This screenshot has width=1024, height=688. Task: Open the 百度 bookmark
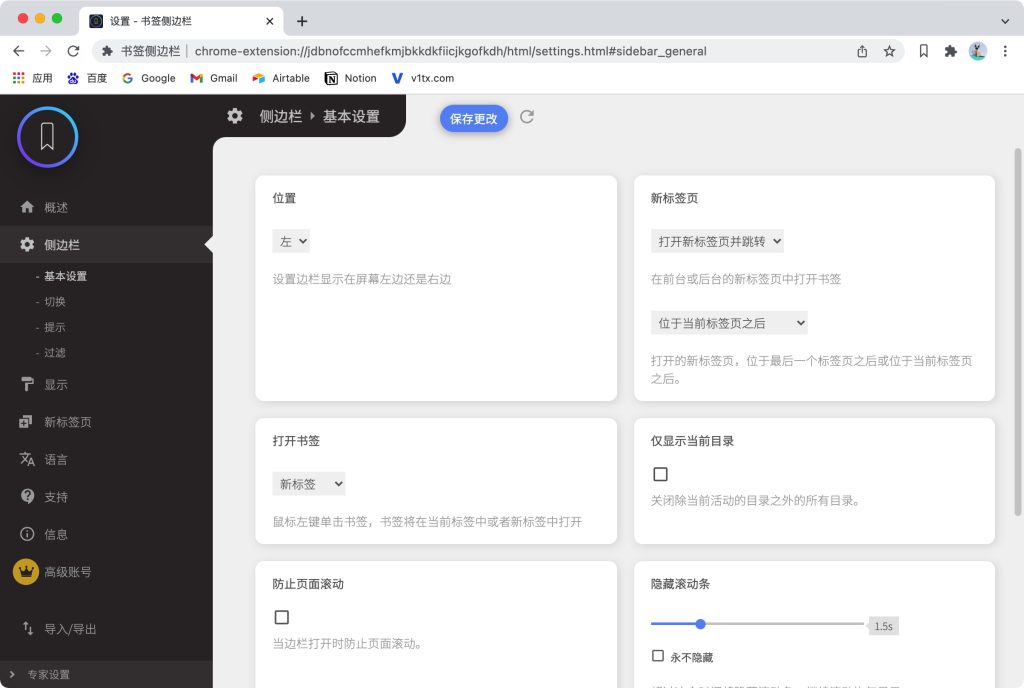pyautogui.click(x=87, y=78)
